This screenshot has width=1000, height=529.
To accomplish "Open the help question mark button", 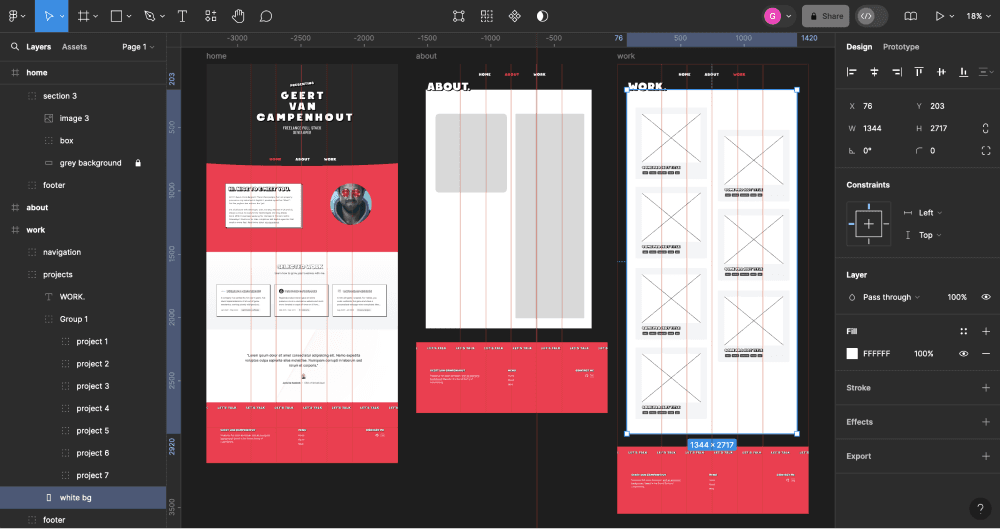I will click(x=980, y=509).
